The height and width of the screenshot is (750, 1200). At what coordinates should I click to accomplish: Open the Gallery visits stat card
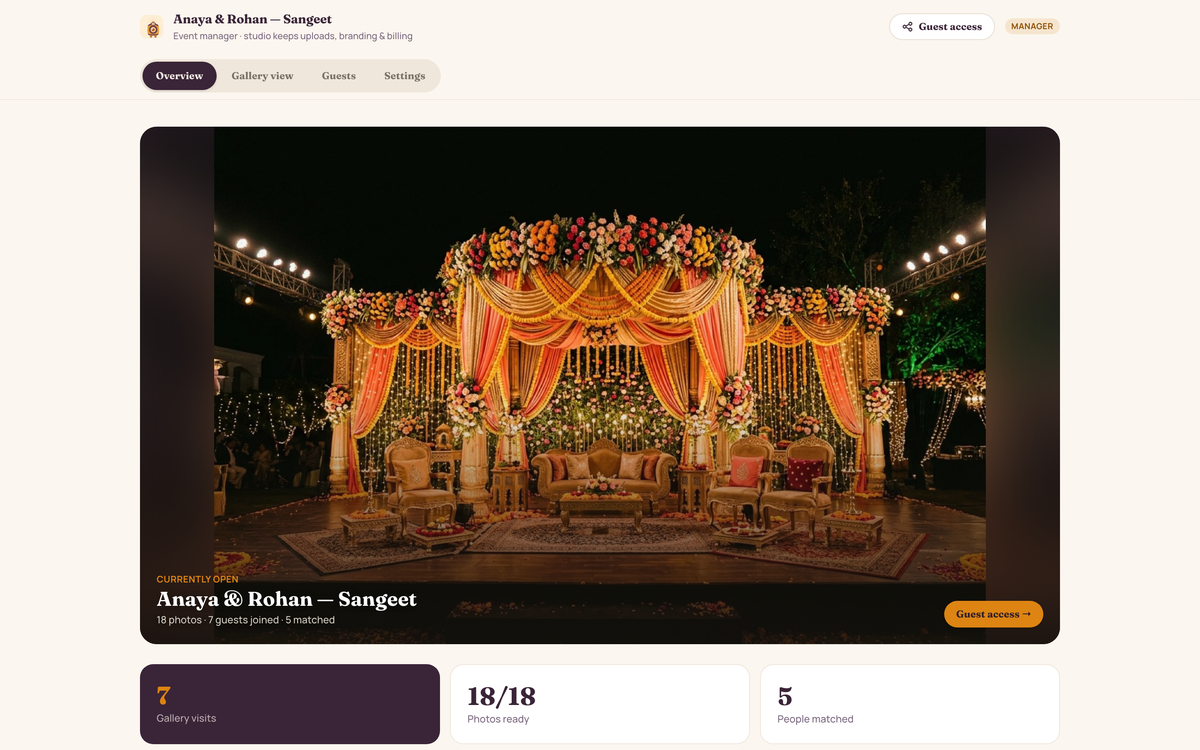point(290,704)
